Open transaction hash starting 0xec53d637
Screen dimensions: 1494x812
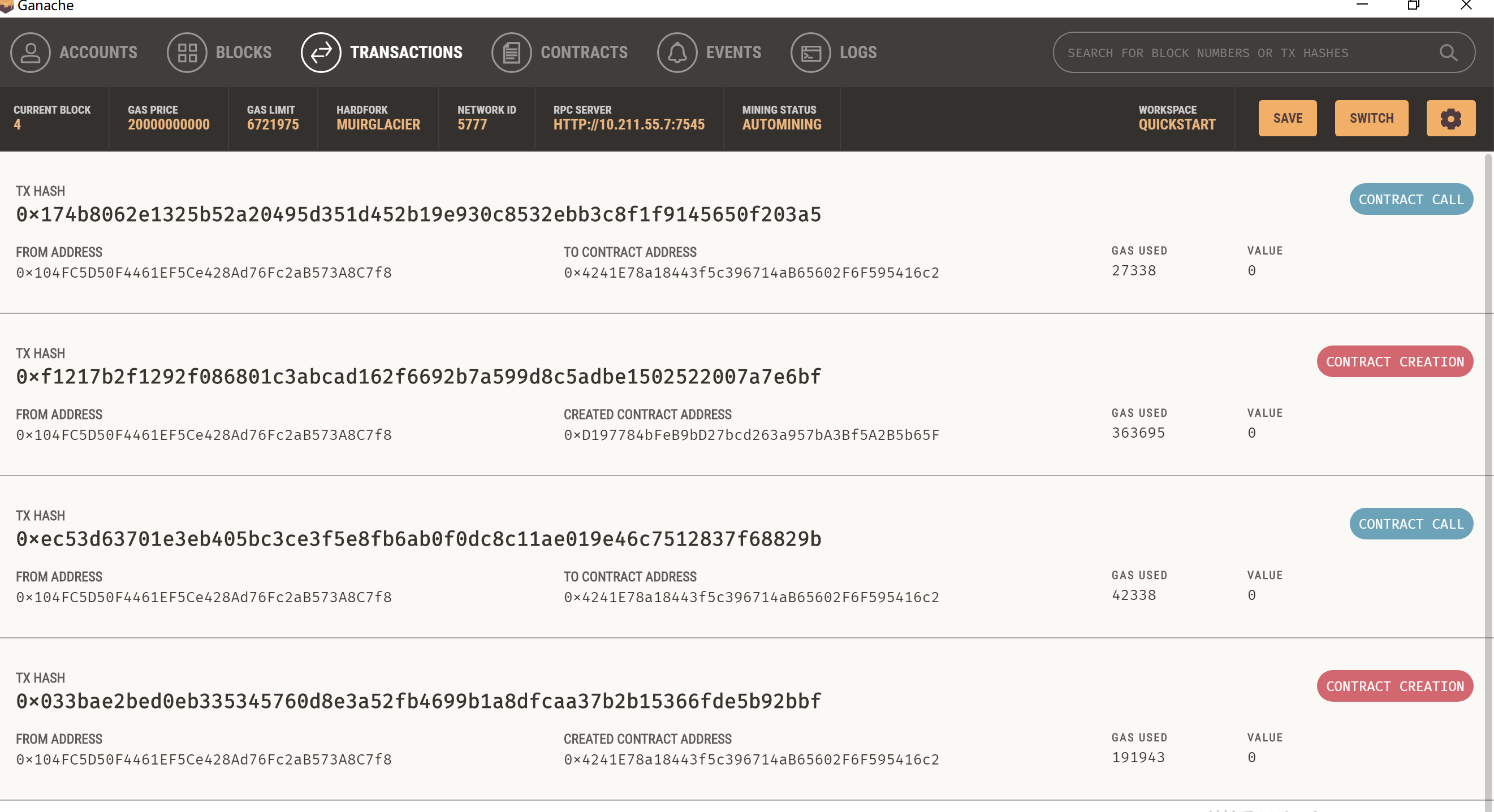418,539
